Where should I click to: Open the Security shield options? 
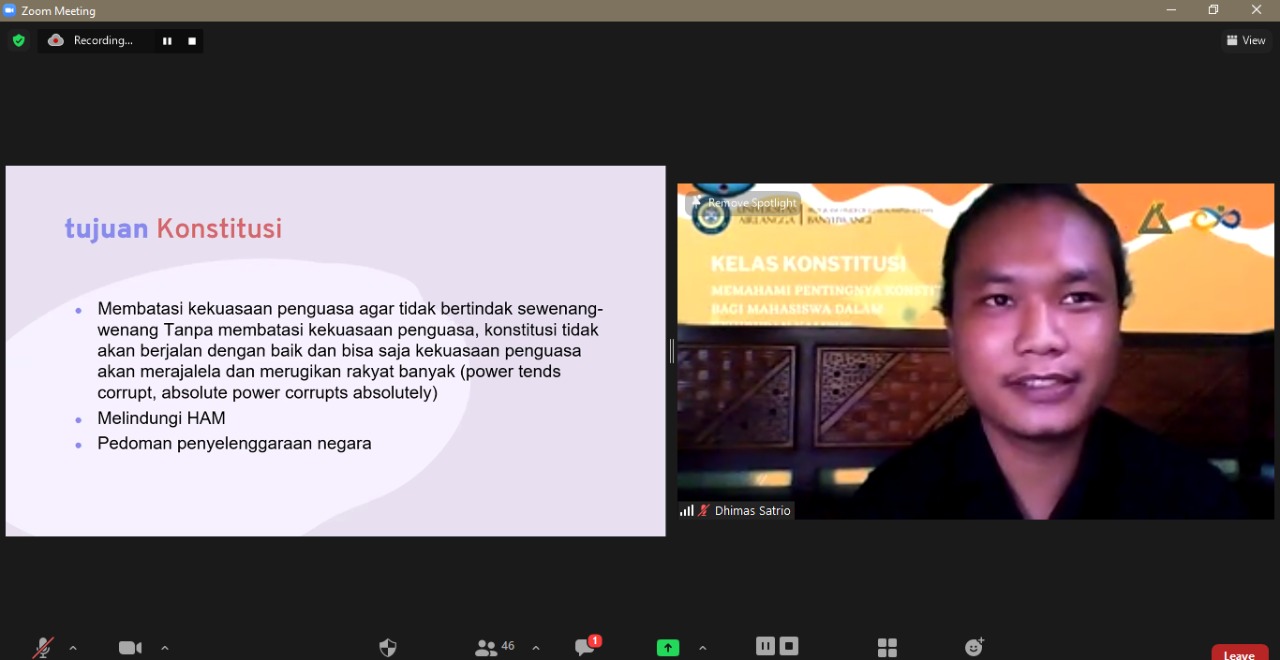coord(388,648)
